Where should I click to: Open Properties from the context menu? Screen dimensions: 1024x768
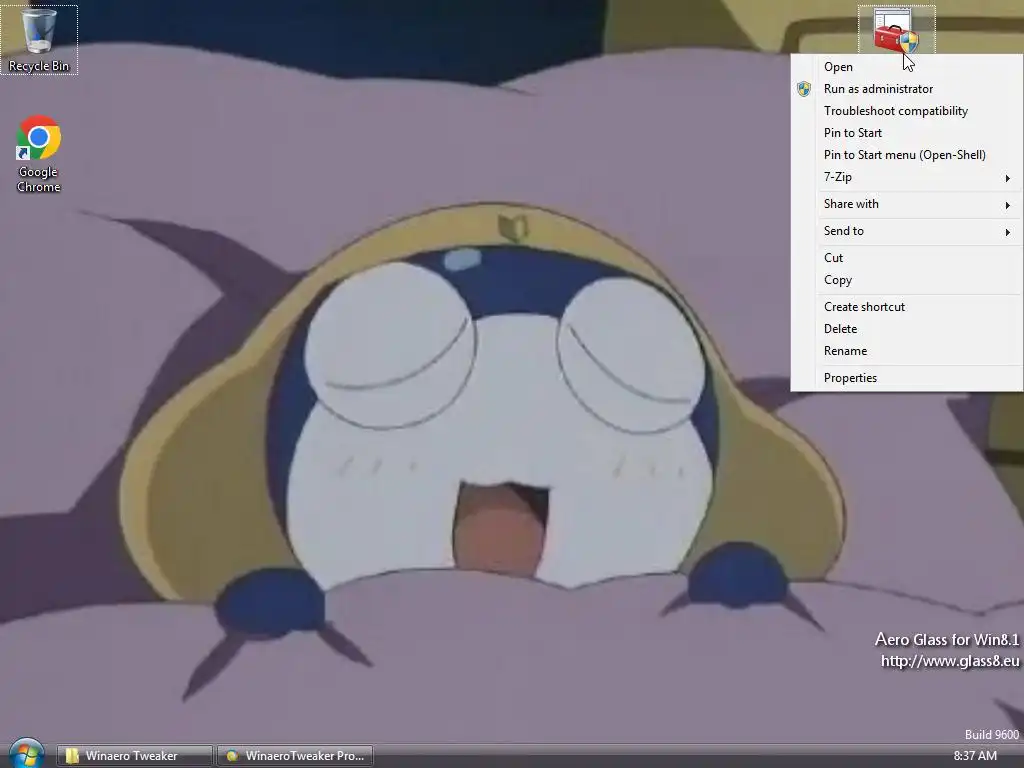click(x=906, y=377)
